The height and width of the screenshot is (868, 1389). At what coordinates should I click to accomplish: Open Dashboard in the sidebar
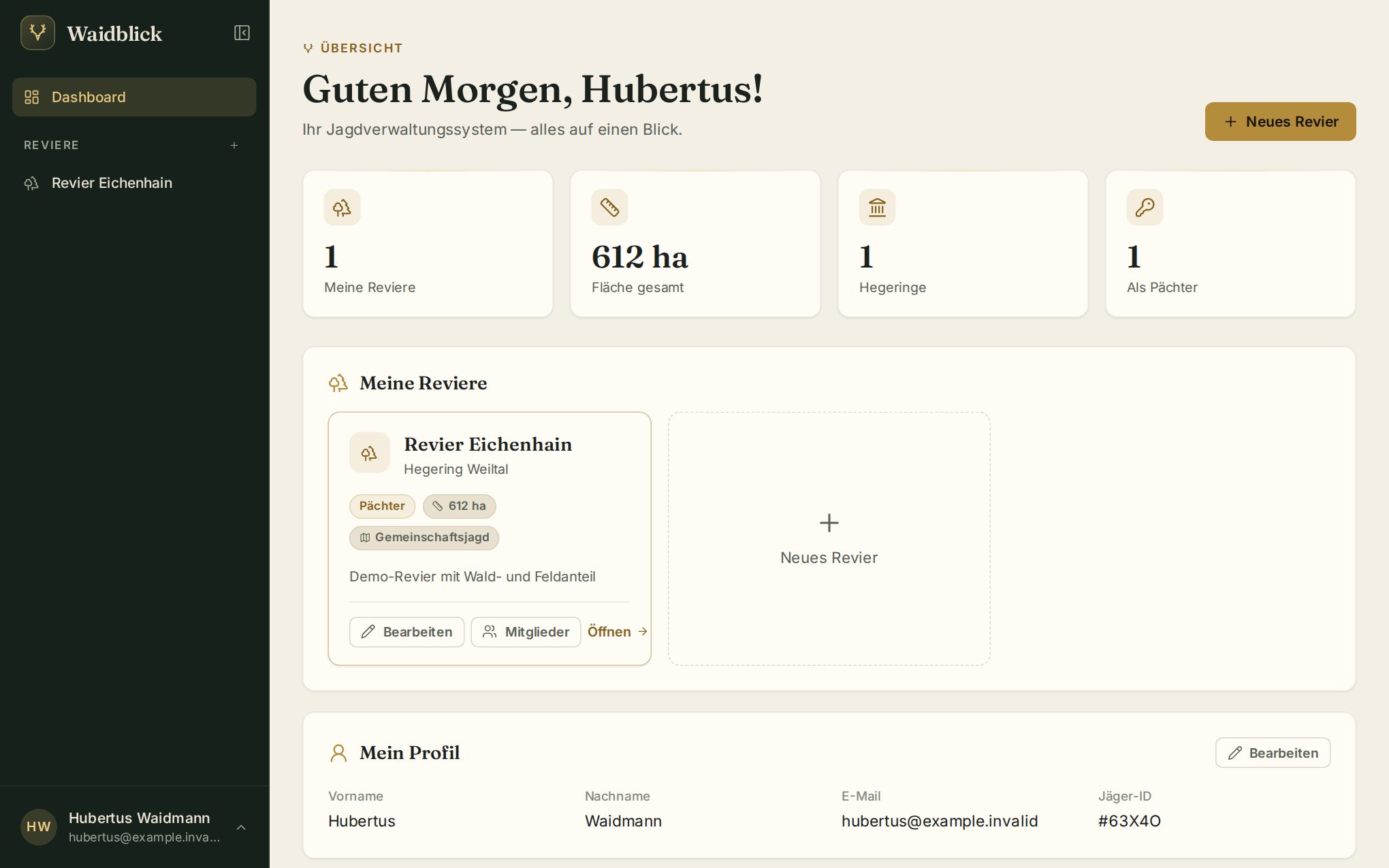[x=134, y=97]
